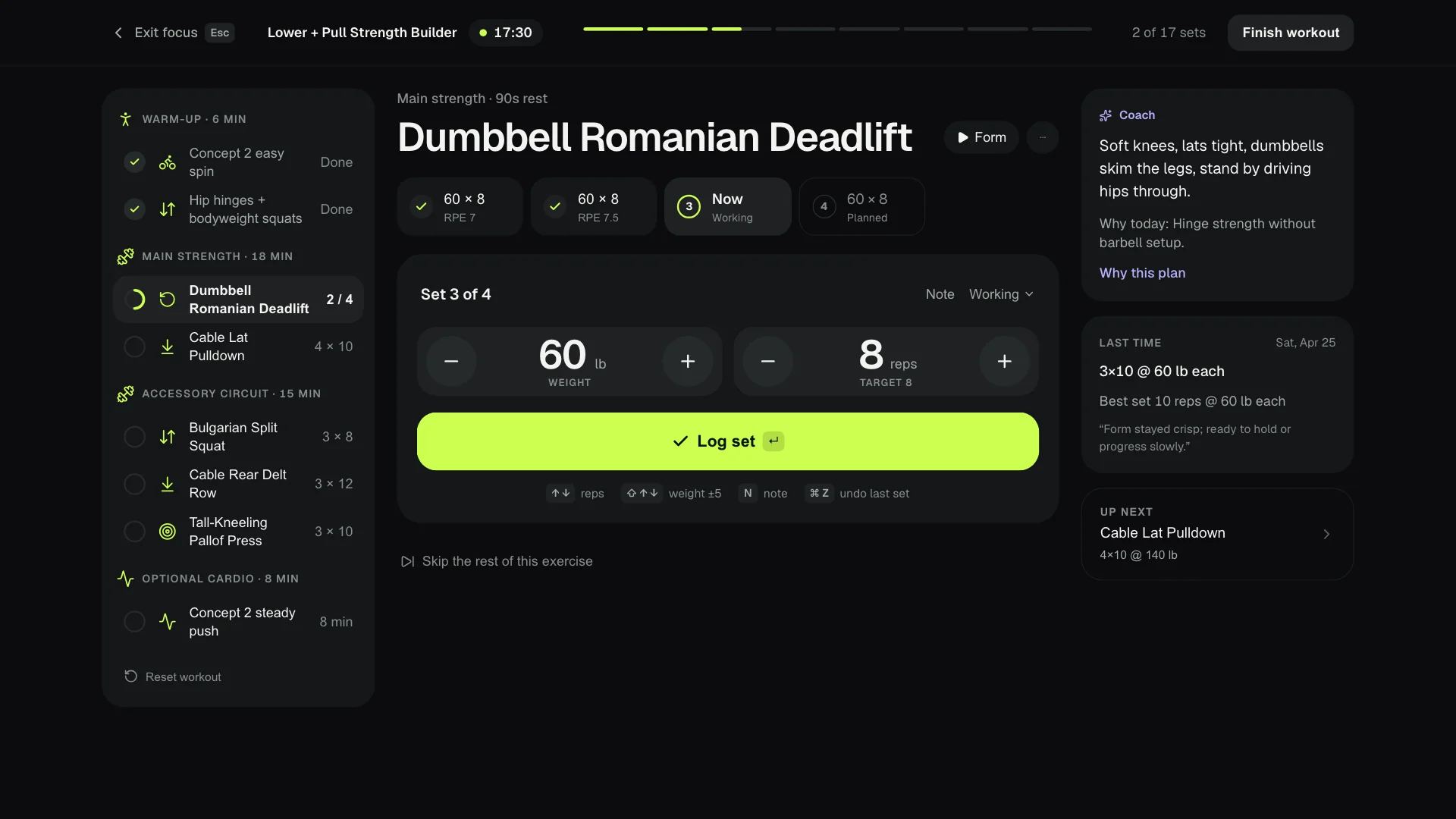Screen dimensions: 1456x819
Task: Mark Bulgarian Split Squat circle as done
Action: 134,437
